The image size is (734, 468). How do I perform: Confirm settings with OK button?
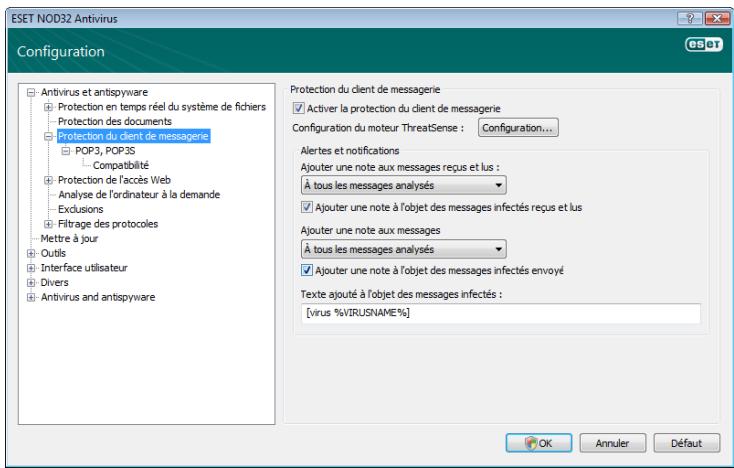(539, 443)
